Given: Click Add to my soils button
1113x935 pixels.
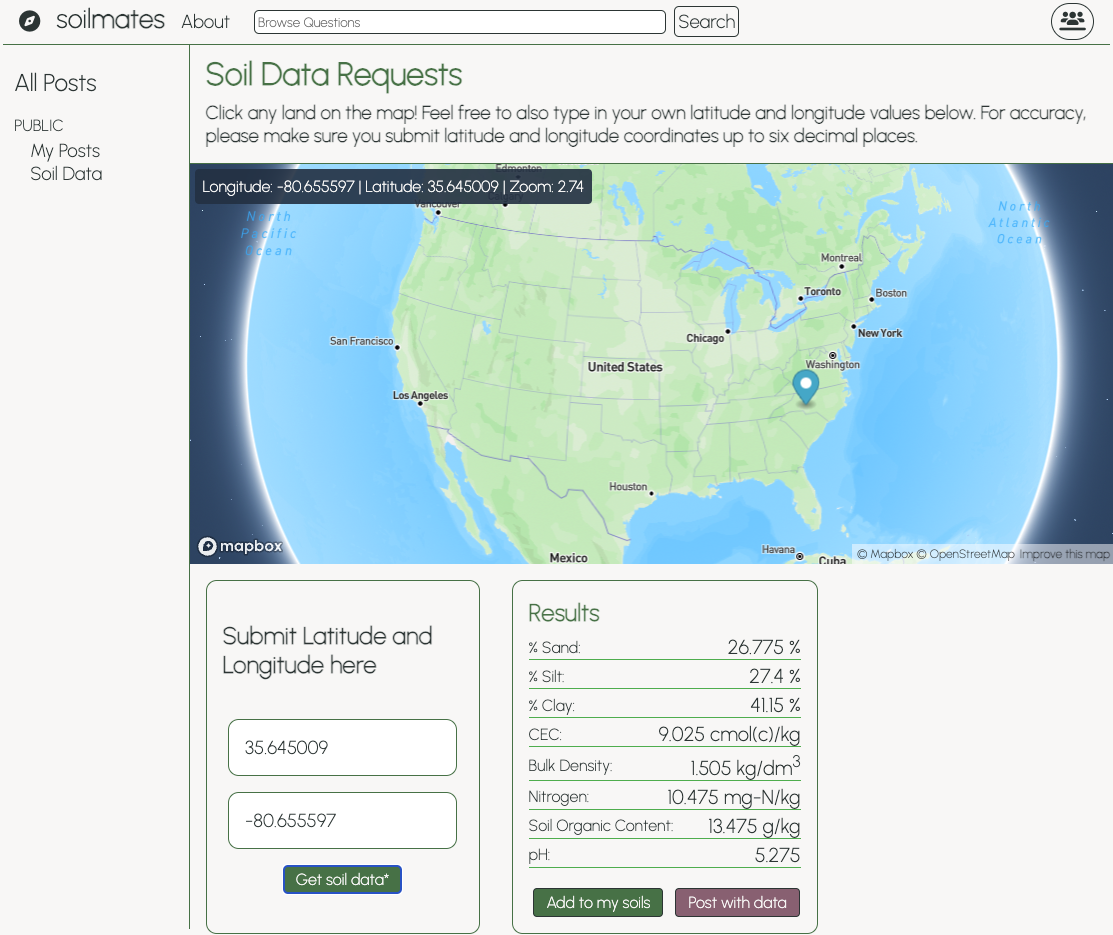Looking at the screenshot, I should 598,902.
